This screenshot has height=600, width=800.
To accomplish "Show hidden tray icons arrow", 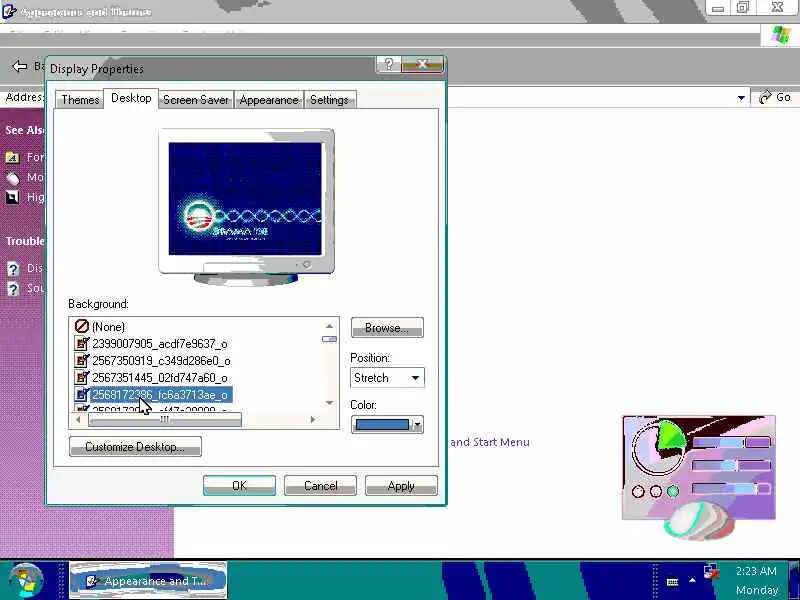I will click(692, 581).
